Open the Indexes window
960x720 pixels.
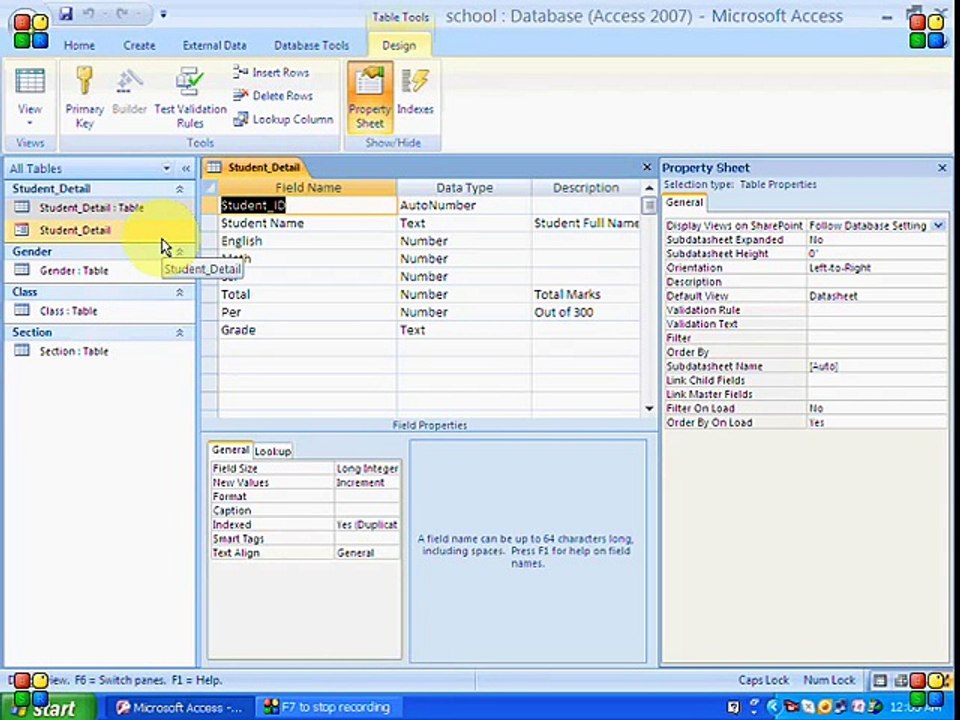click(x=415, y=92)
